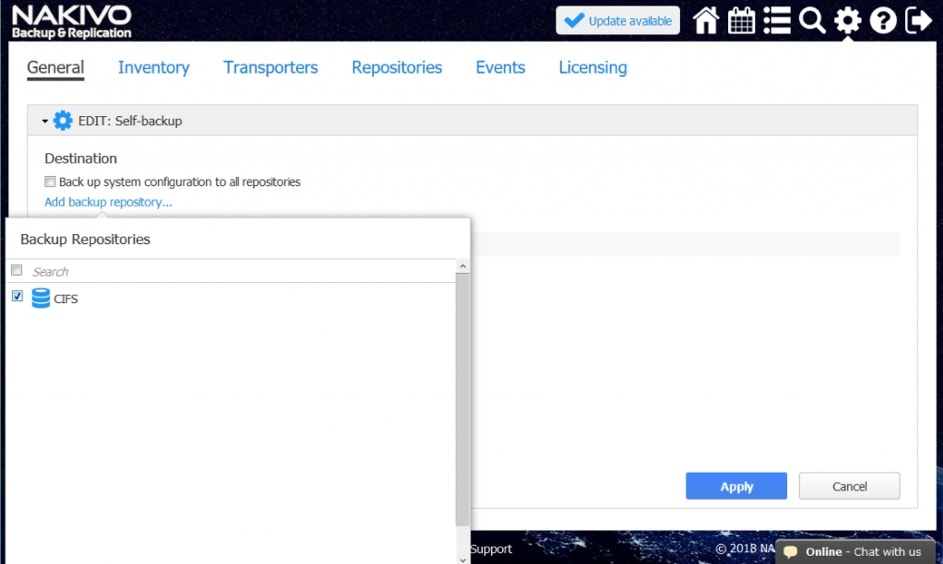The width and height of the screenshot is (943, 564).
Task: Uncheck the CIFS repository checkbox
Action: pyautogui.click(x=17, y=297)
